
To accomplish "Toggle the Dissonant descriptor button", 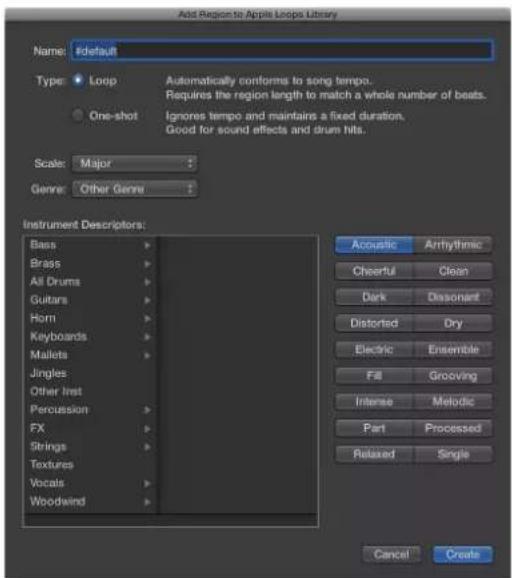I will 453,297.
